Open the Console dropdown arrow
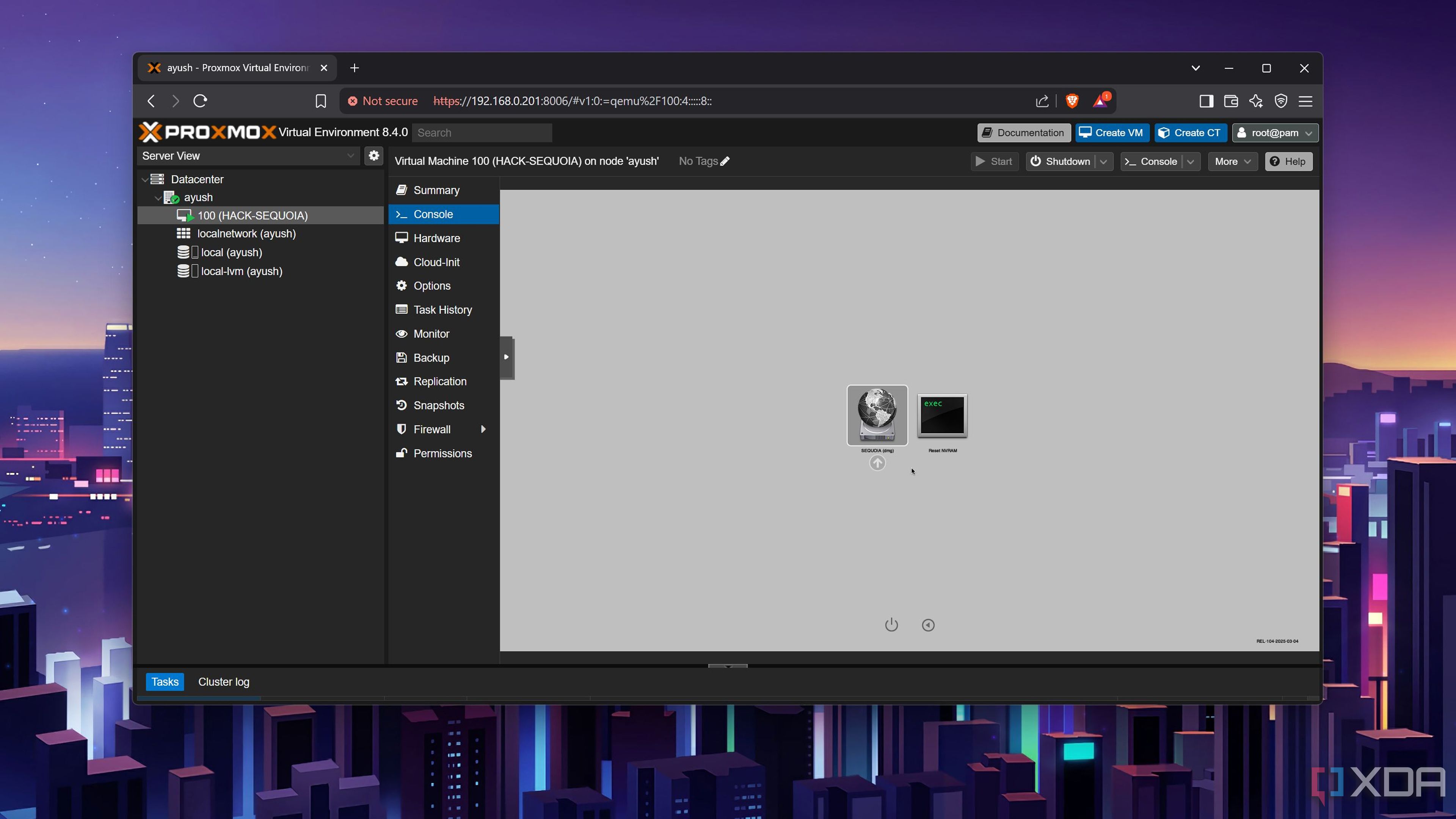The width and height of the screenshot is (1456, 819). (x=1190, y=162)
